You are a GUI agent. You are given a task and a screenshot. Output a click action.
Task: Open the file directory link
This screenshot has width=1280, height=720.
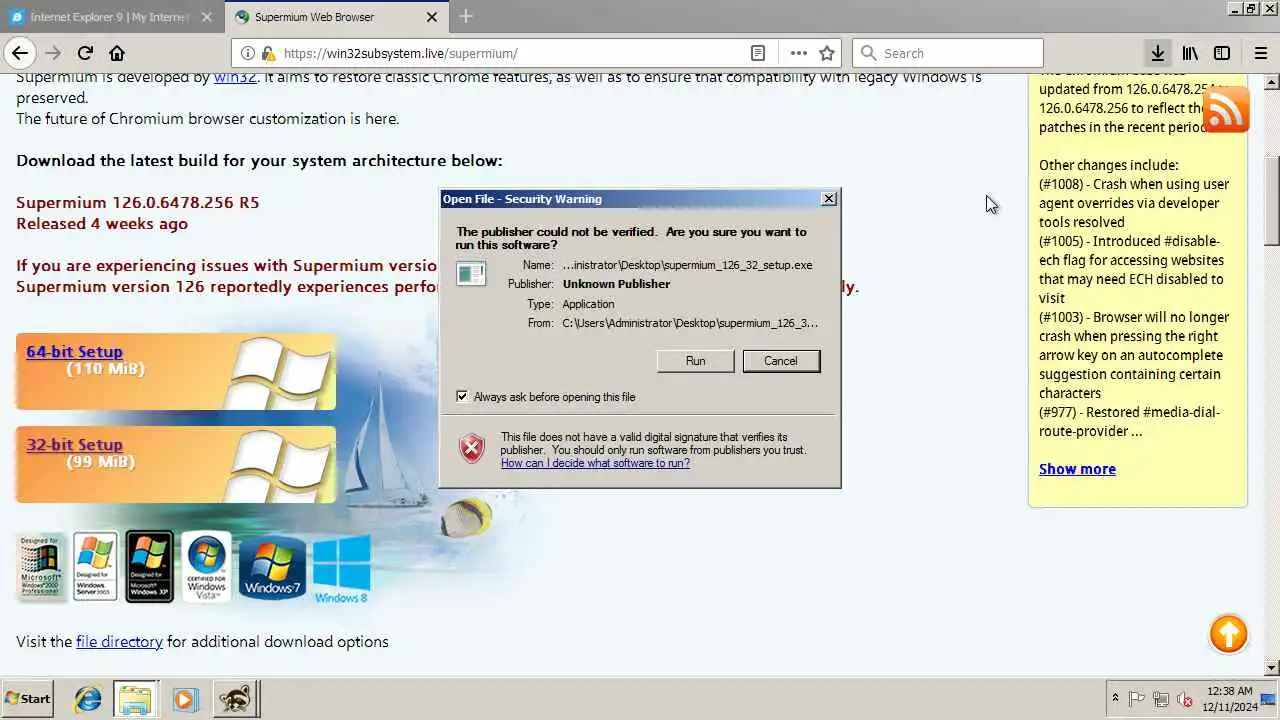pos(119,642)
